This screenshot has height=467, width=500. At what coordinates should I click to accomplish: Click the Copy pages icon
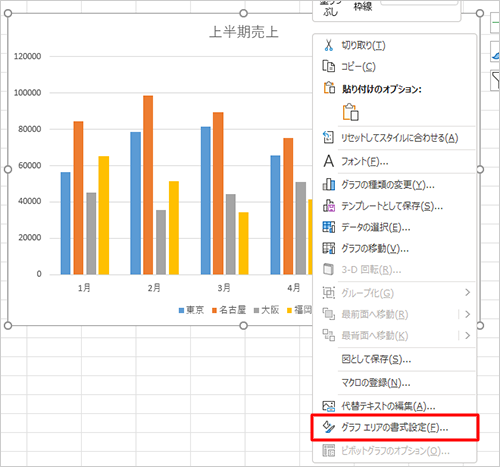(328, 66)
